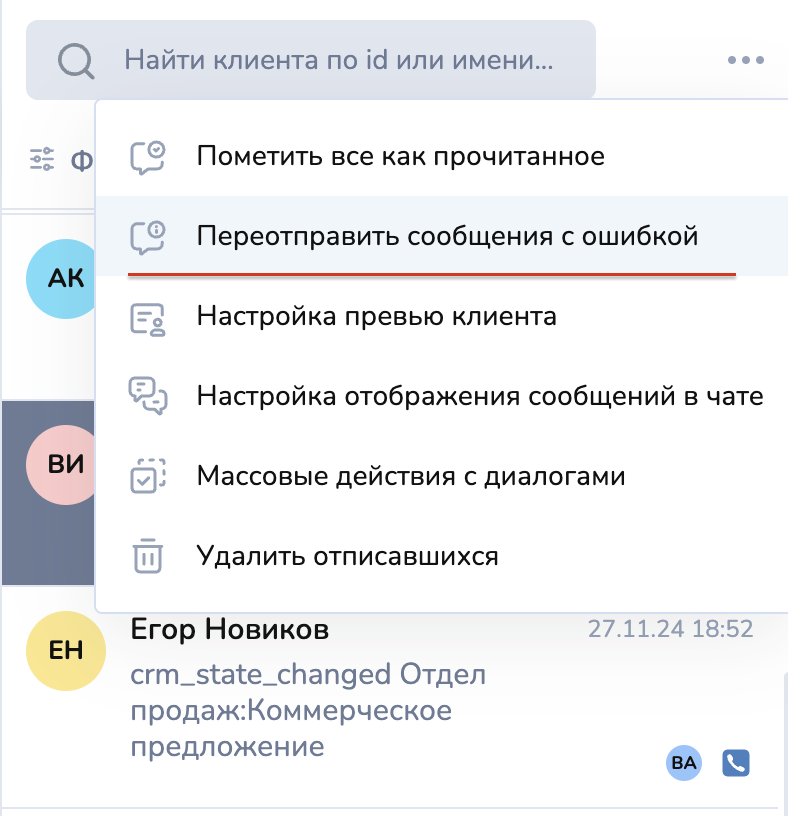Focus the client search input field
This screenshot has height=816, width=788.
pos(338,61)
